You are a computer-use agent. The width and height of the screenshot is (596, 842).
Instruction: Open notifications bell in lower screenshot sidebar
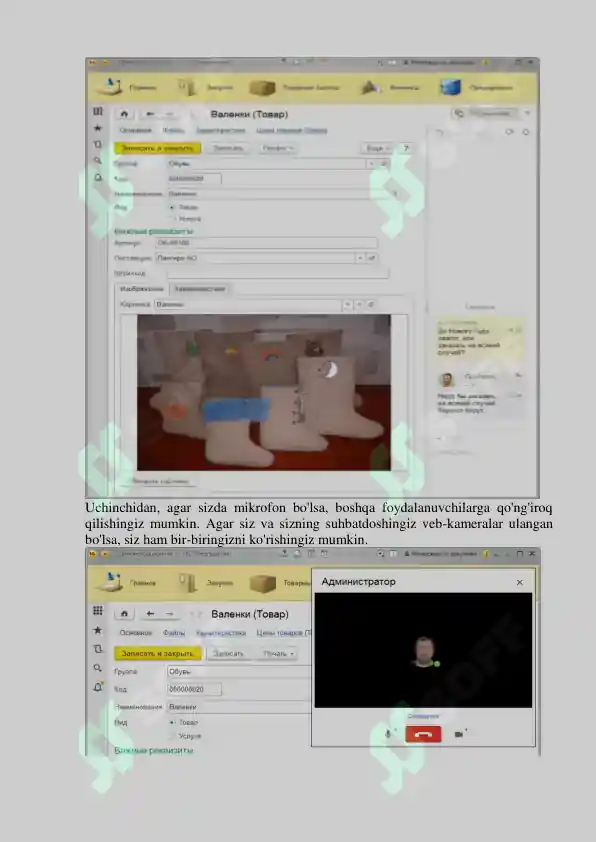pyautogui.click(x=98, y=687)
